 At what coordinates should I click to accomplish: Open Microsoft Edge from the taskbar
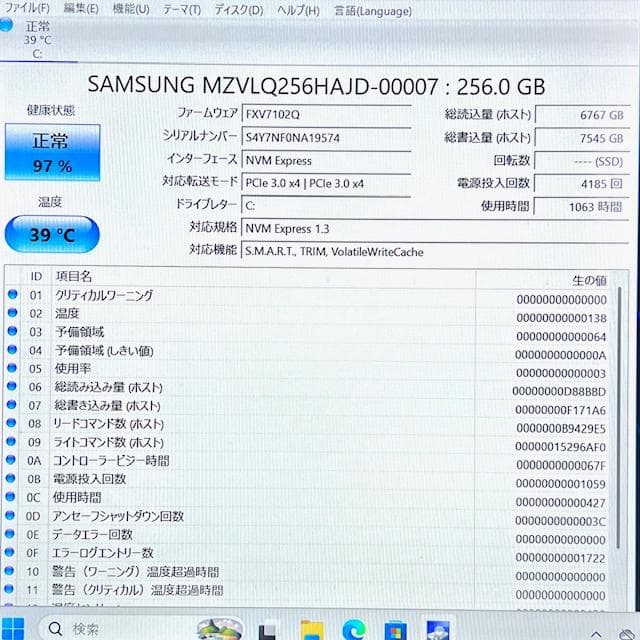[x=354, y=631]
